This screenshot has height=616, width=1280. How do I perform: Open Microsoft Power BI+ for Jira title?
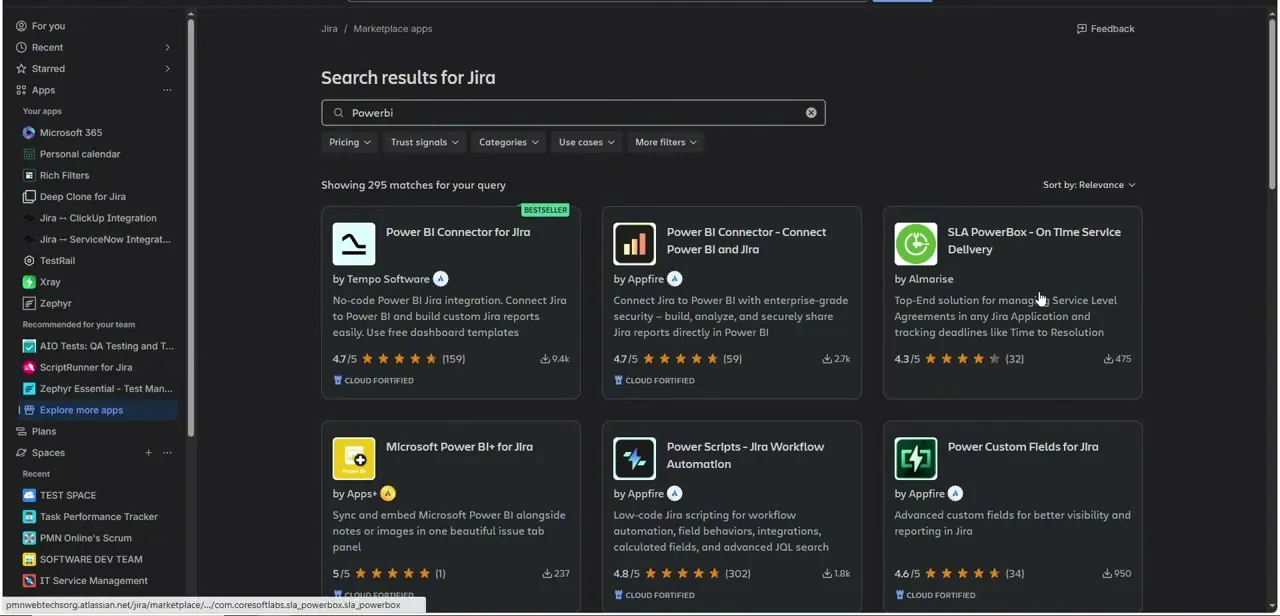pyautogui.click(x=459, y=447)
